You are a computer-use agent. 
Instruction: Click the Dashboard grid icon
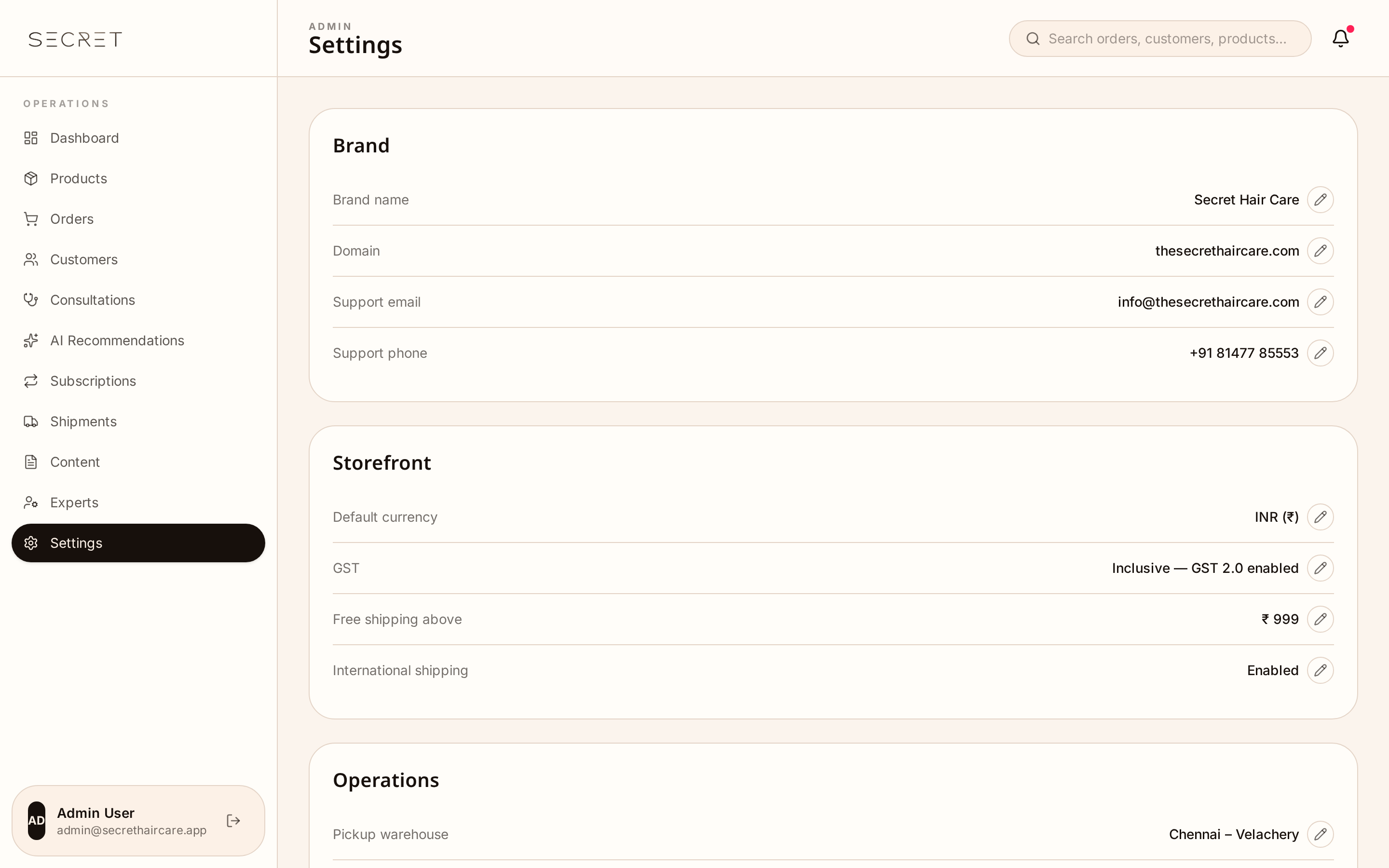point(31,138)
